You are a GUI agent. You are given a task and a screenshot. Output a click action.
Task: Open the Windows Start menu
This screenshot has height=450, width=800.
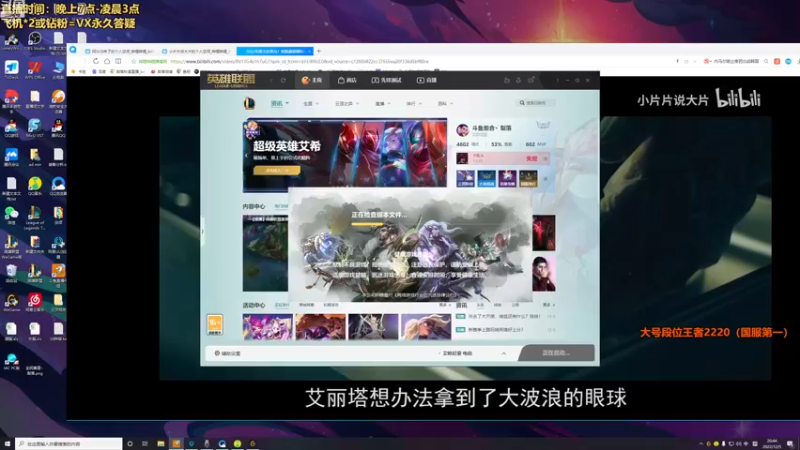pos(7,443)
